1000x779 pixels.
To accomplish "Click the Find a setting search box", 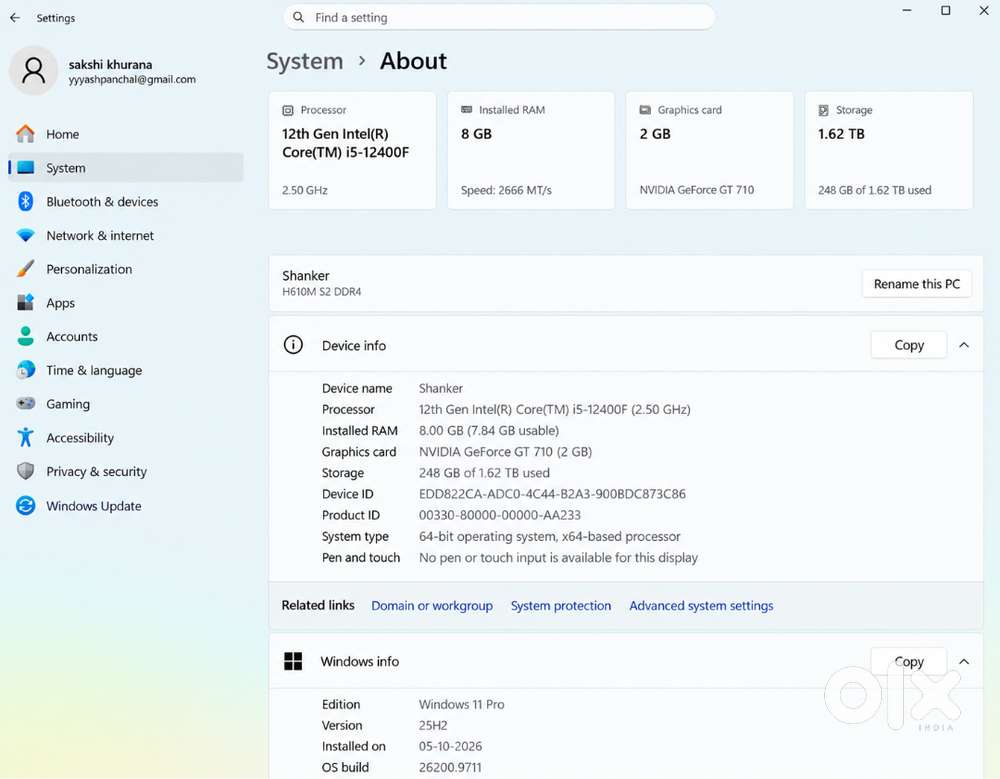I will pyautogui.click(x=499, y=17).
